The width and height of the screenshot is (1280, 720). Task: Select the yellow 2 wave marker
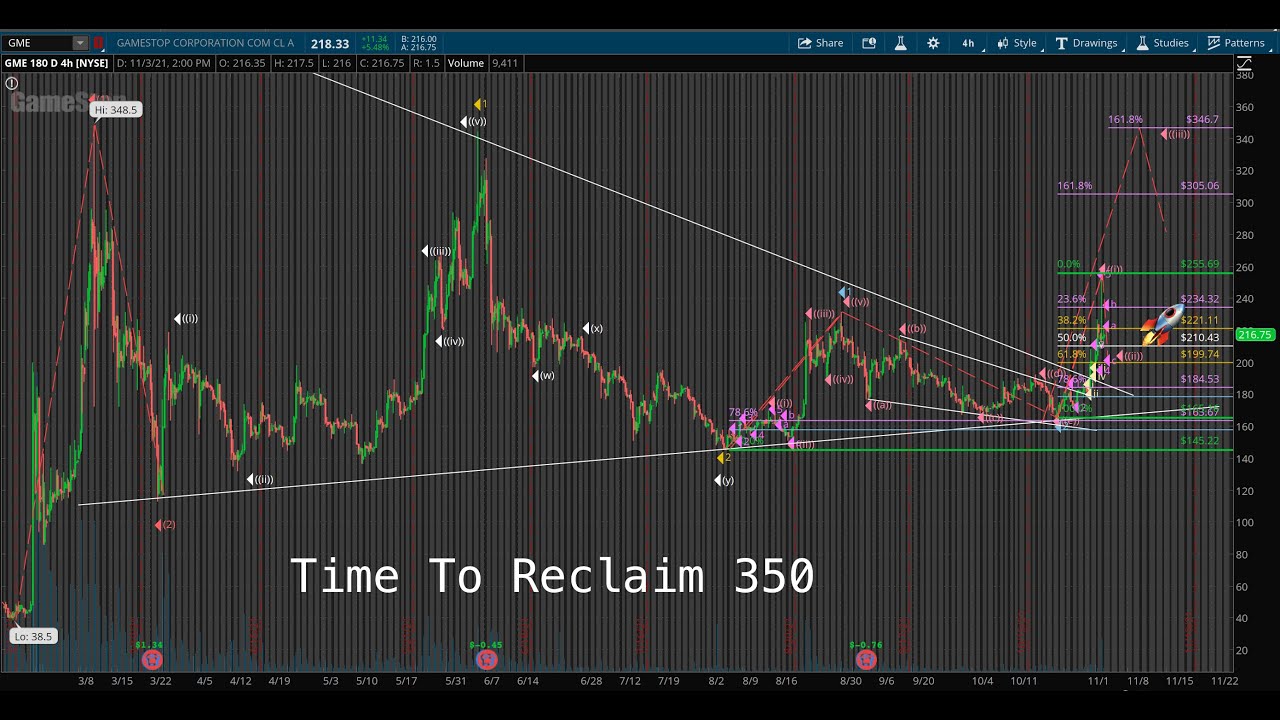click(x=724, y=458)
